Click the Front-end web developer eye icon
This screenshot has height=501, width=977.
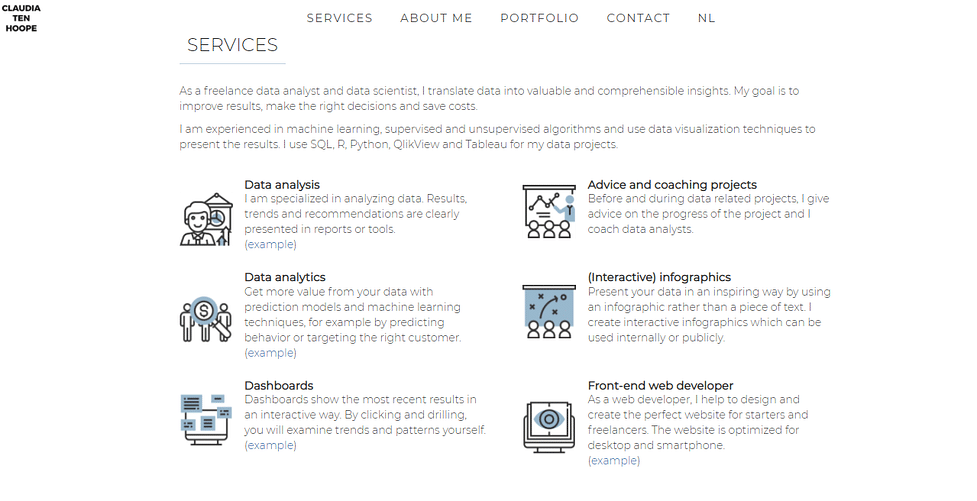[x=549, y=427]
